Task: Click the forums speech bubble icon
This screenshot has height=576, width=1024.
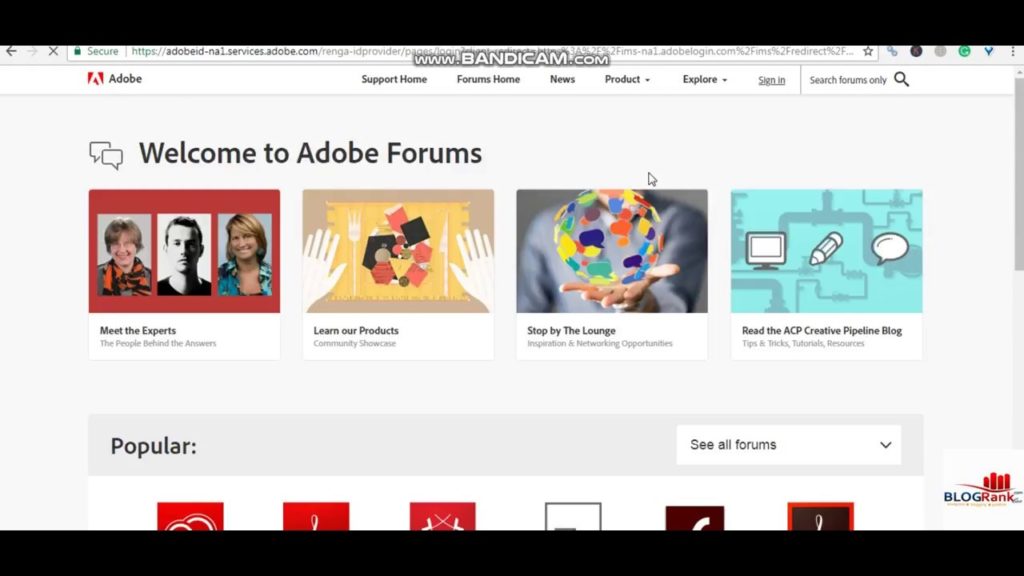Action: click(106, 155)
